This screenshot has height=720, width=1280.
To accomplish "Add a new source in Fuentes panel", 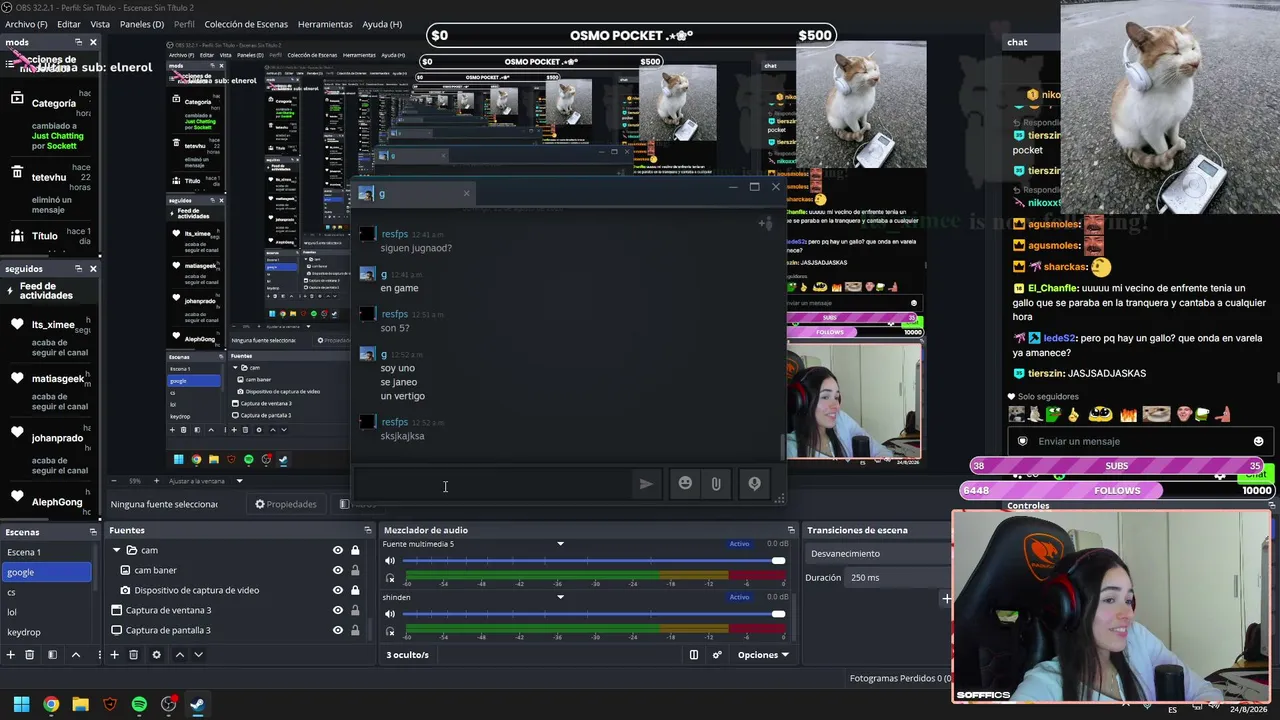I will 114,655.
